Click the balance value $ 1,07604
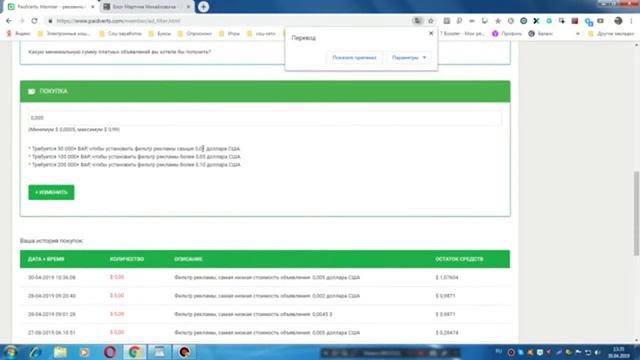The height and width of the screenshot is (360, 640). tap(447, 278)
